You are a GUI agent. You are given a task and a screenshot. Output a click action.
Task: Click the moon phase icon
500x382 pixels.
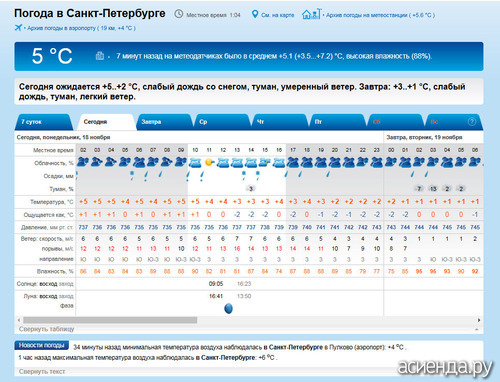pos(228,308)
